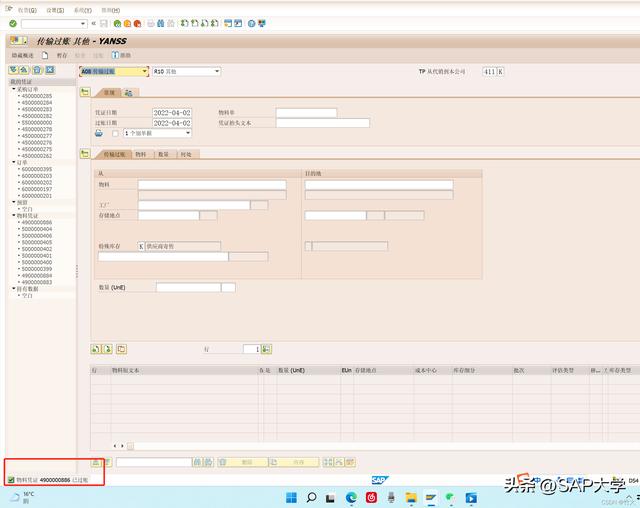Select the header tab with people icon
Image resolution: width=640 pixels, height=508 pixels.
click(129, 93)
